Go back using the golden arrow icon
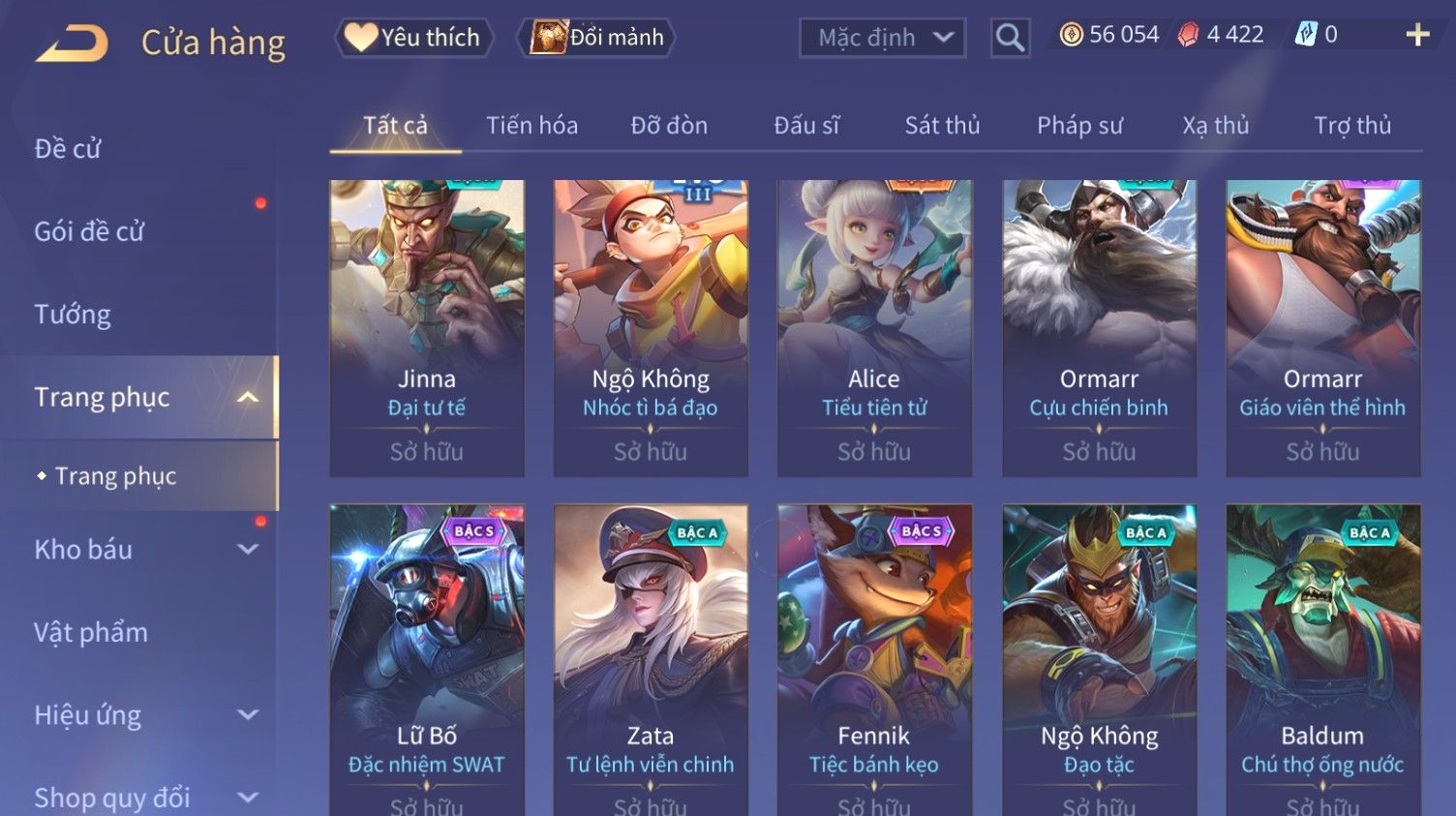 pyautogui.click(x=72, y=44)
